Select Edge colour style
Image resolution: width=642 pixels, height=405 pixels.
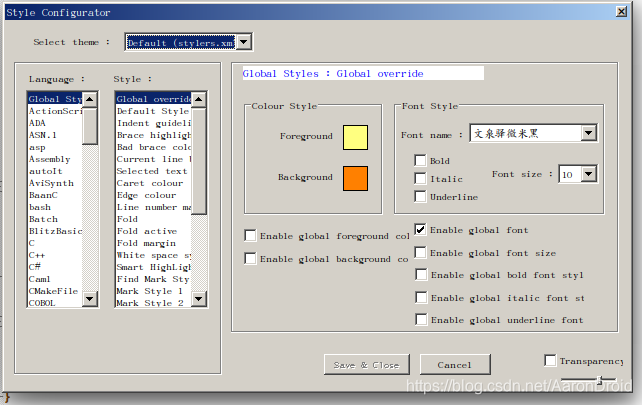click(154, 195)
